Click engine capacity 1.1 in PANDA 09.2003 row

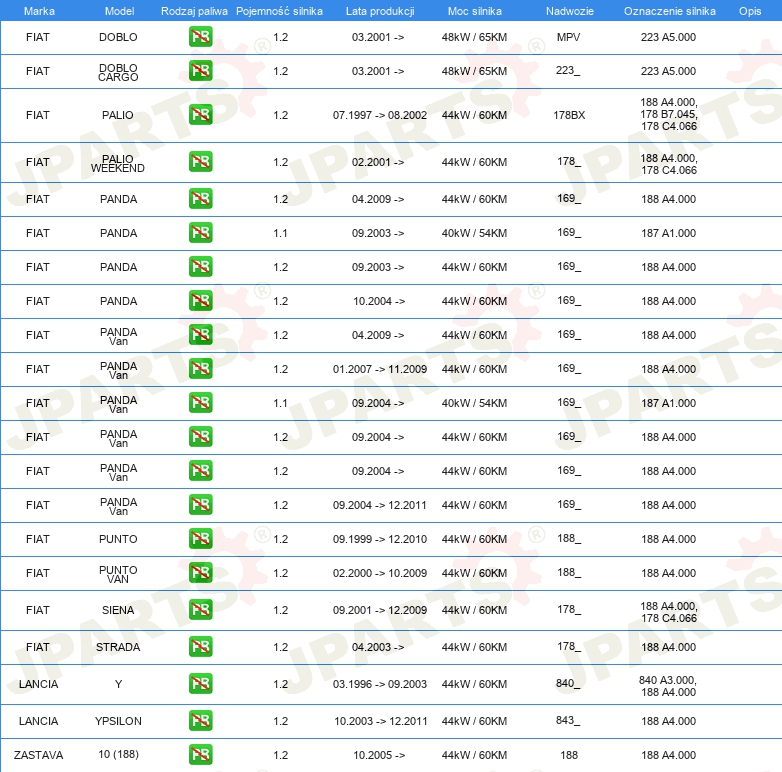point(280,233)
